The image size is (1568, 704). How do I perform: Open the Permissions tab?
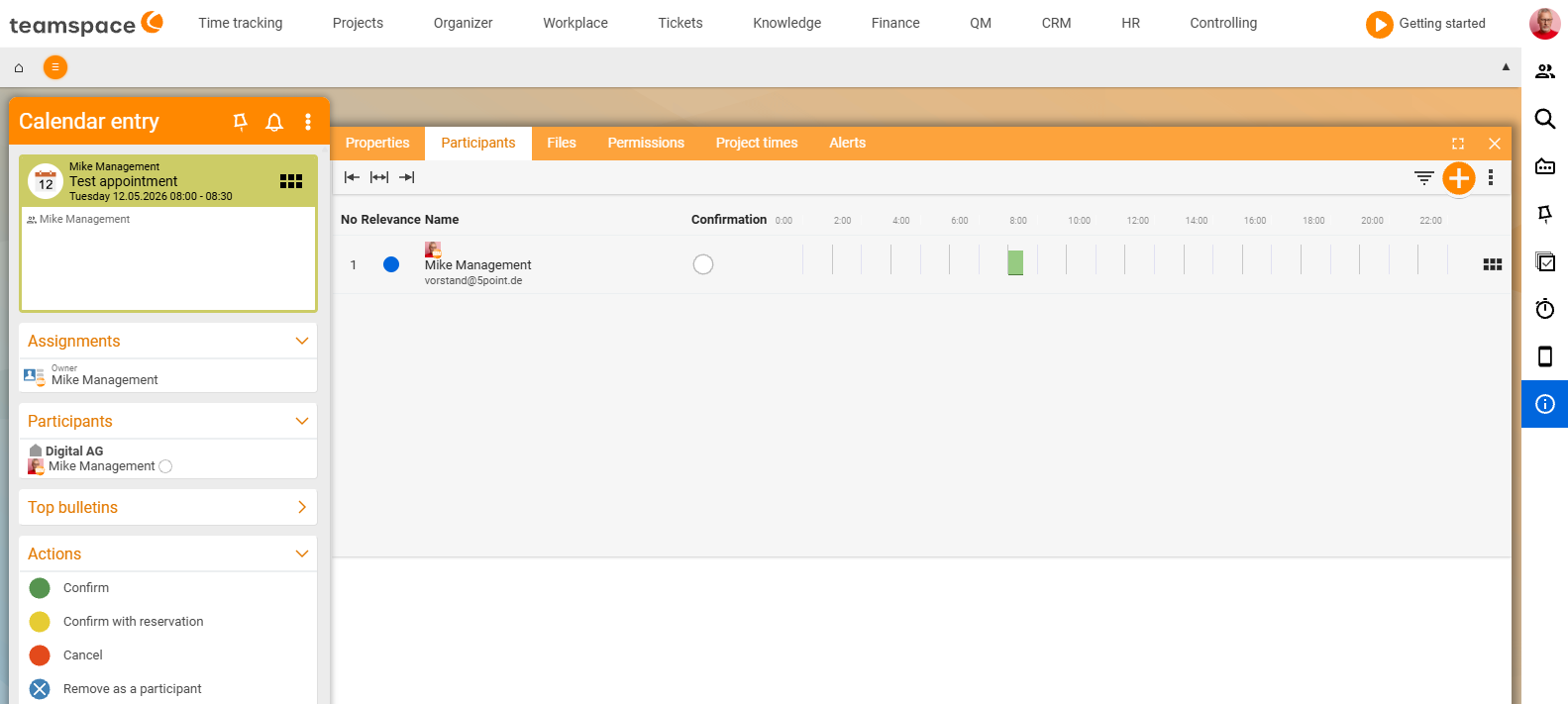(x=646, y=143)
